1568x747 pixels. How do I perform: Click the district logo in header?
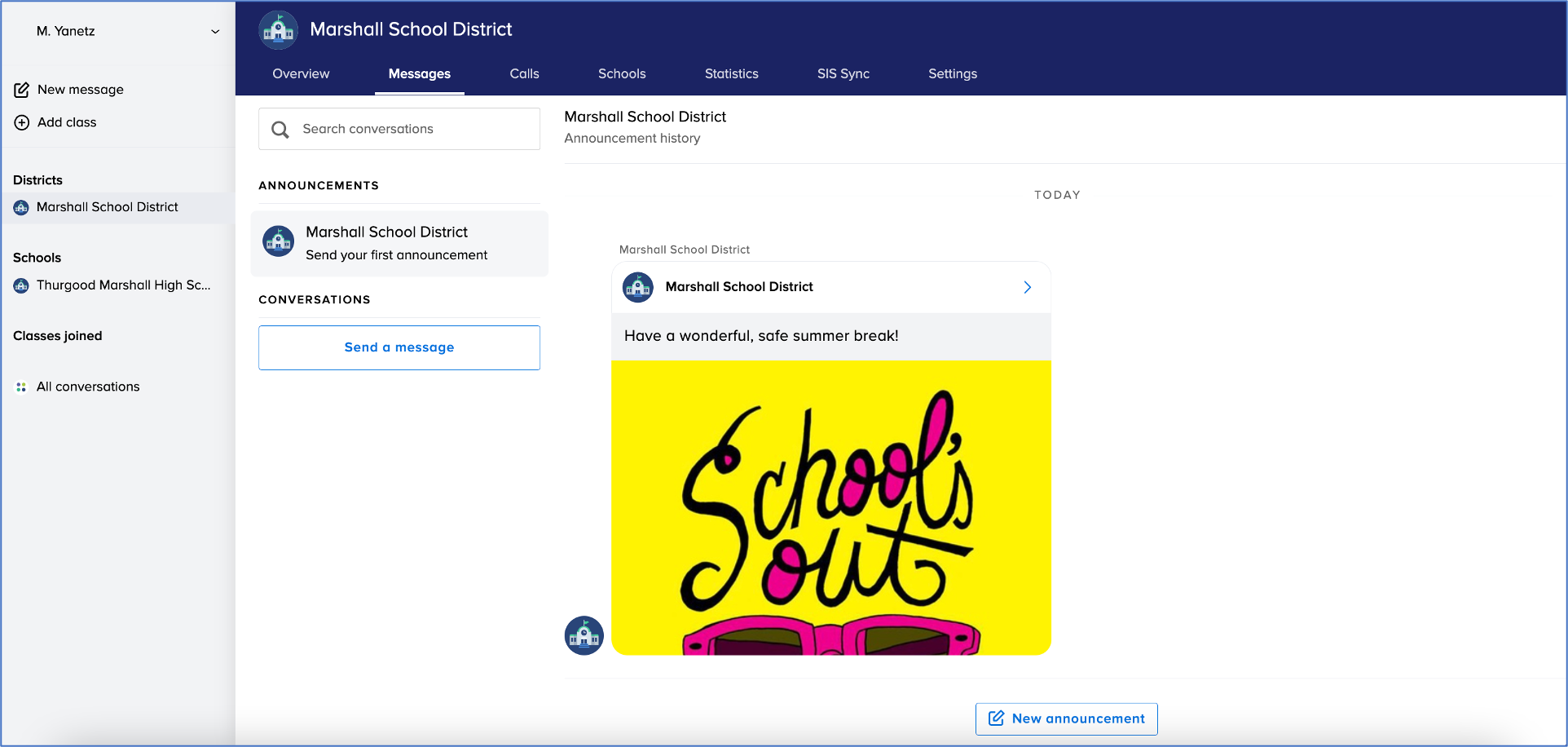point(278,30)
